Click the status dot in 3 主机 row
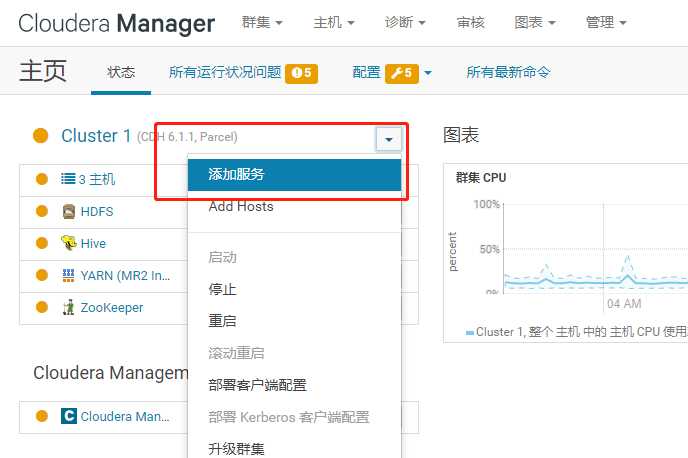 tap(42, 179)
